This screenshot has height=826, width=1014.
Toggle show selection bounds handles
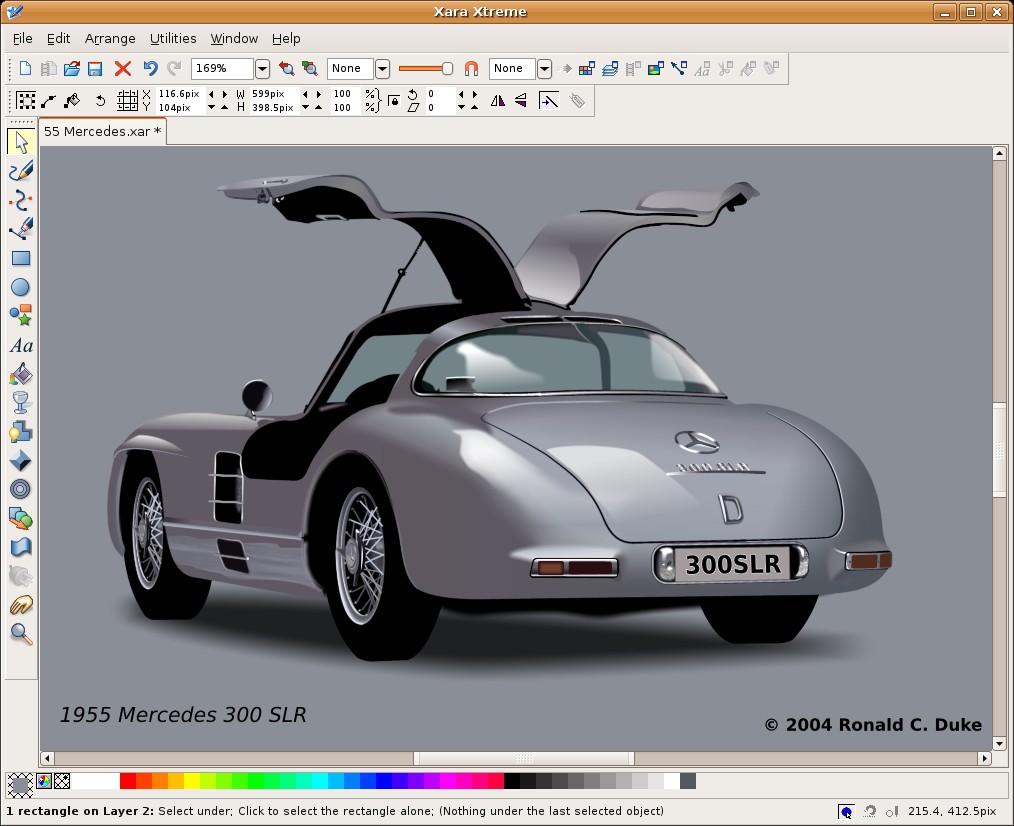pyautogui.click(x=26, y=101)
